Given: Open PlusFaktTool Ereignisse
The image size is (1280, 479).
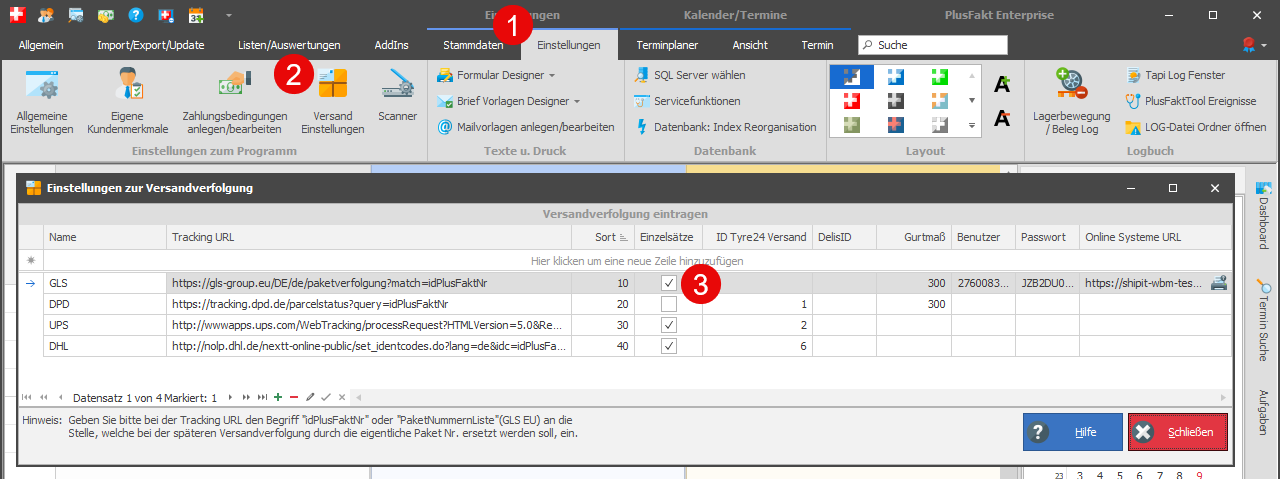Looking at the screenshot, I should 1190,101.
